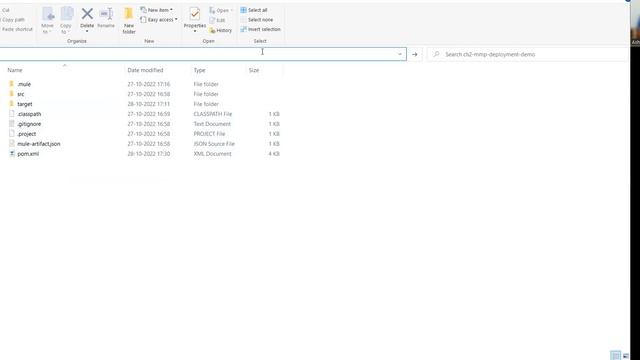Select the .mule folder icon
Screen dimensions: 640x360
coord(11,84)
